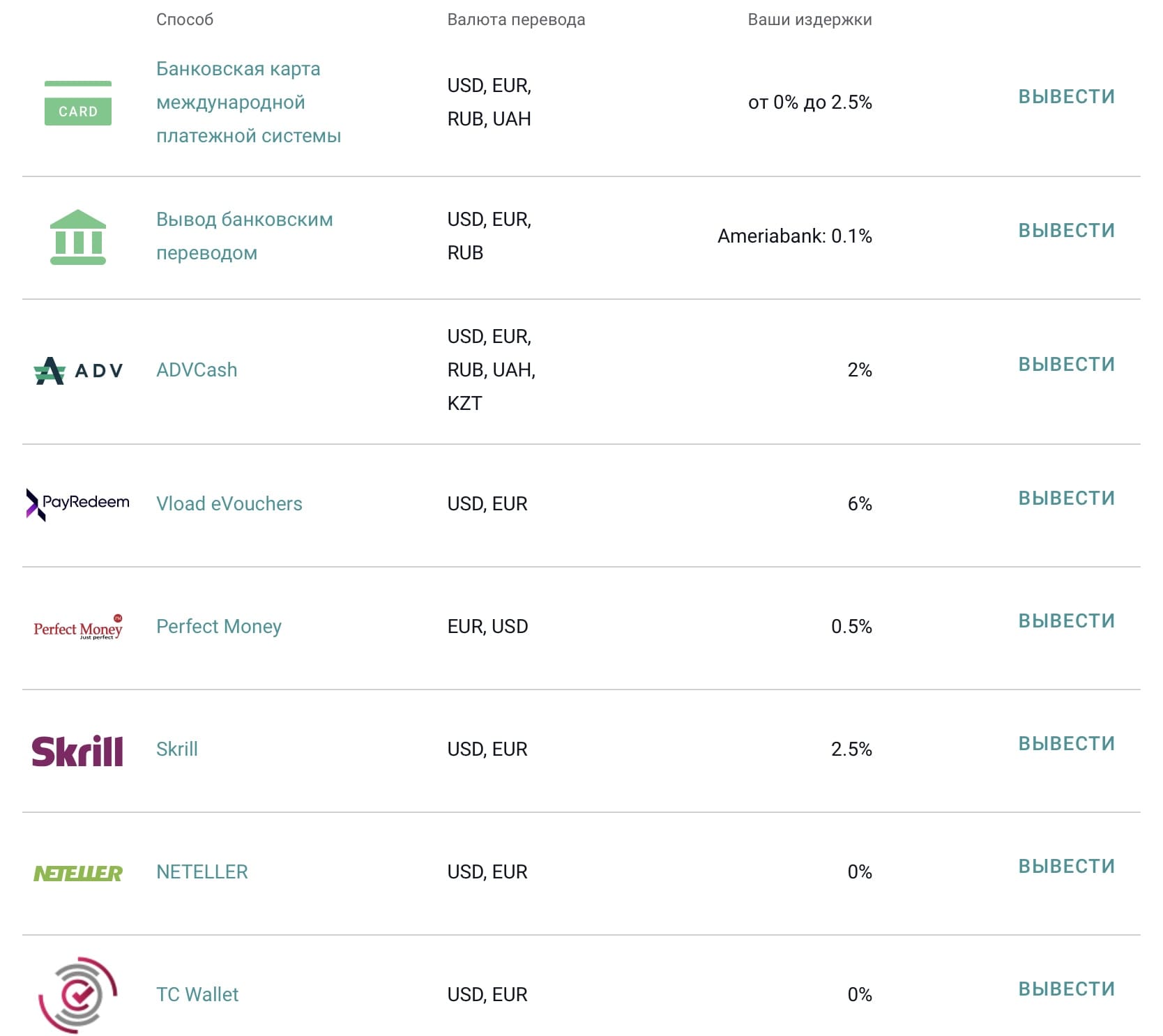The width and height of the screenshot is (1163, 1036).
Task: Click ВЫВЕСТИ in the ADVCash row
Action: [1067, 365]
